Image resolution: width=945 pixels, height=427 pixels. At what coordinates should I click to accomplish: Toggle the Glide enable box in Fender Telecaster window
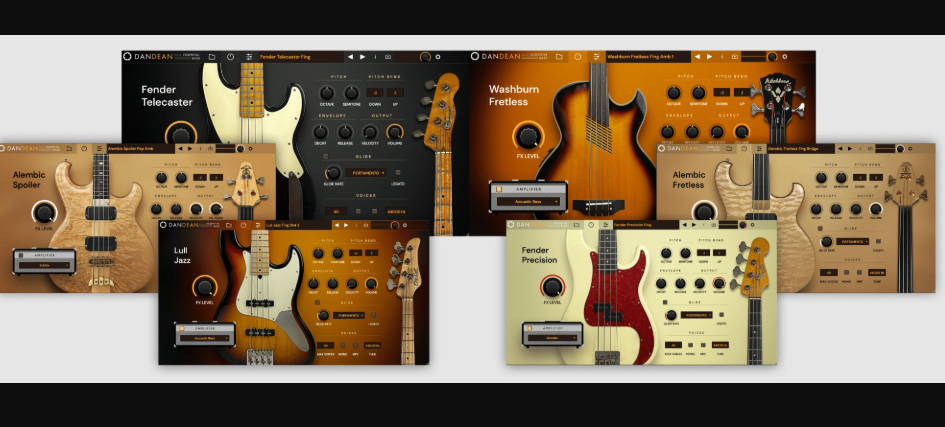pos(325,156)
